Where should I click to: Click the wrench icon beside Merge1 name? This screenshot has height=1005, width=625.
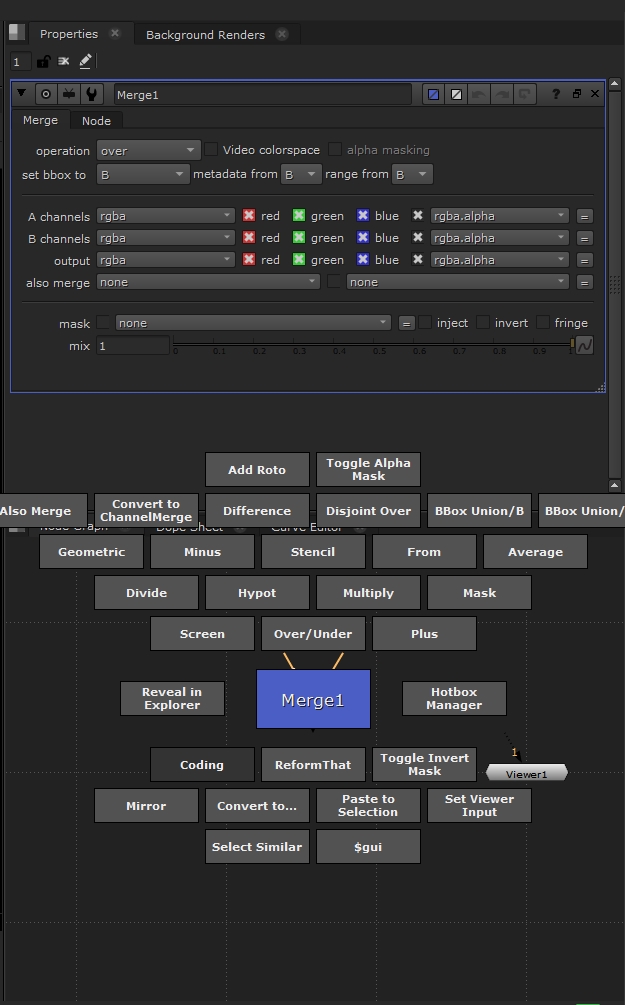point(92,95)
